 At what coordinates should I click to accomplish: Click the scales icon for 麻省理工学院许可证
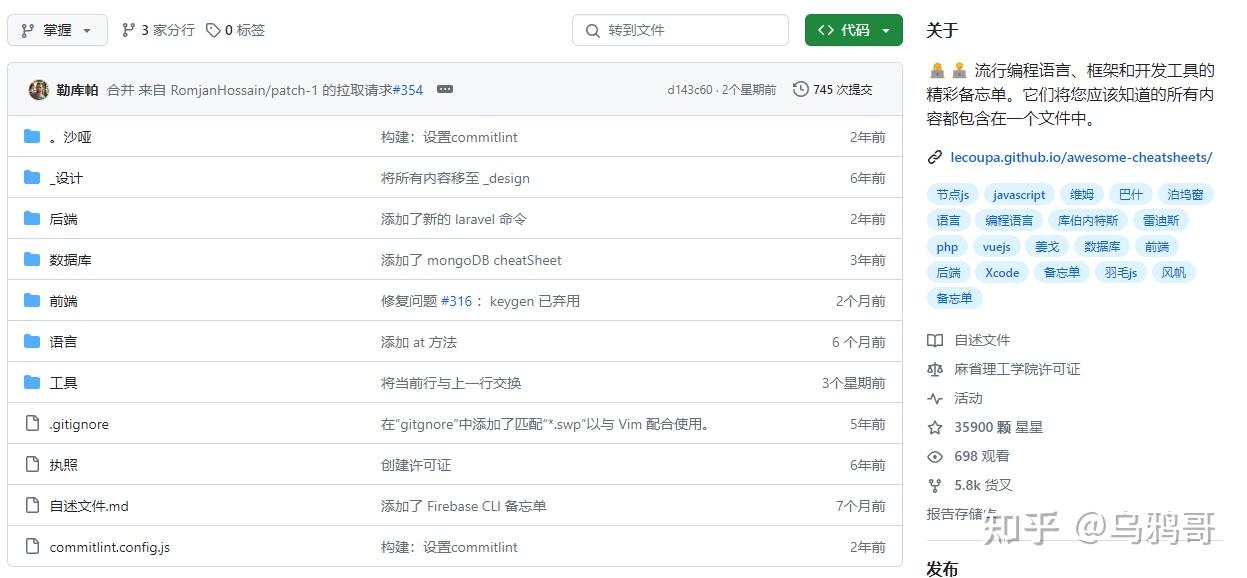click(x=935, y=368)
